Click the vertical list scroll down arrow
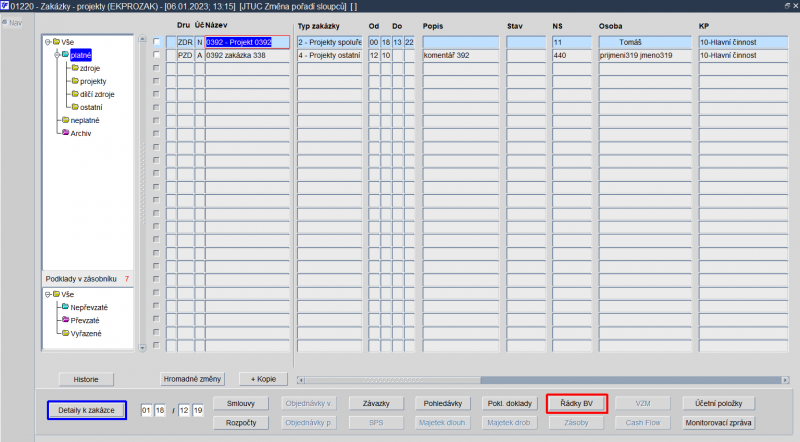Viewport: 800px width, 442px height. [142, 348]
